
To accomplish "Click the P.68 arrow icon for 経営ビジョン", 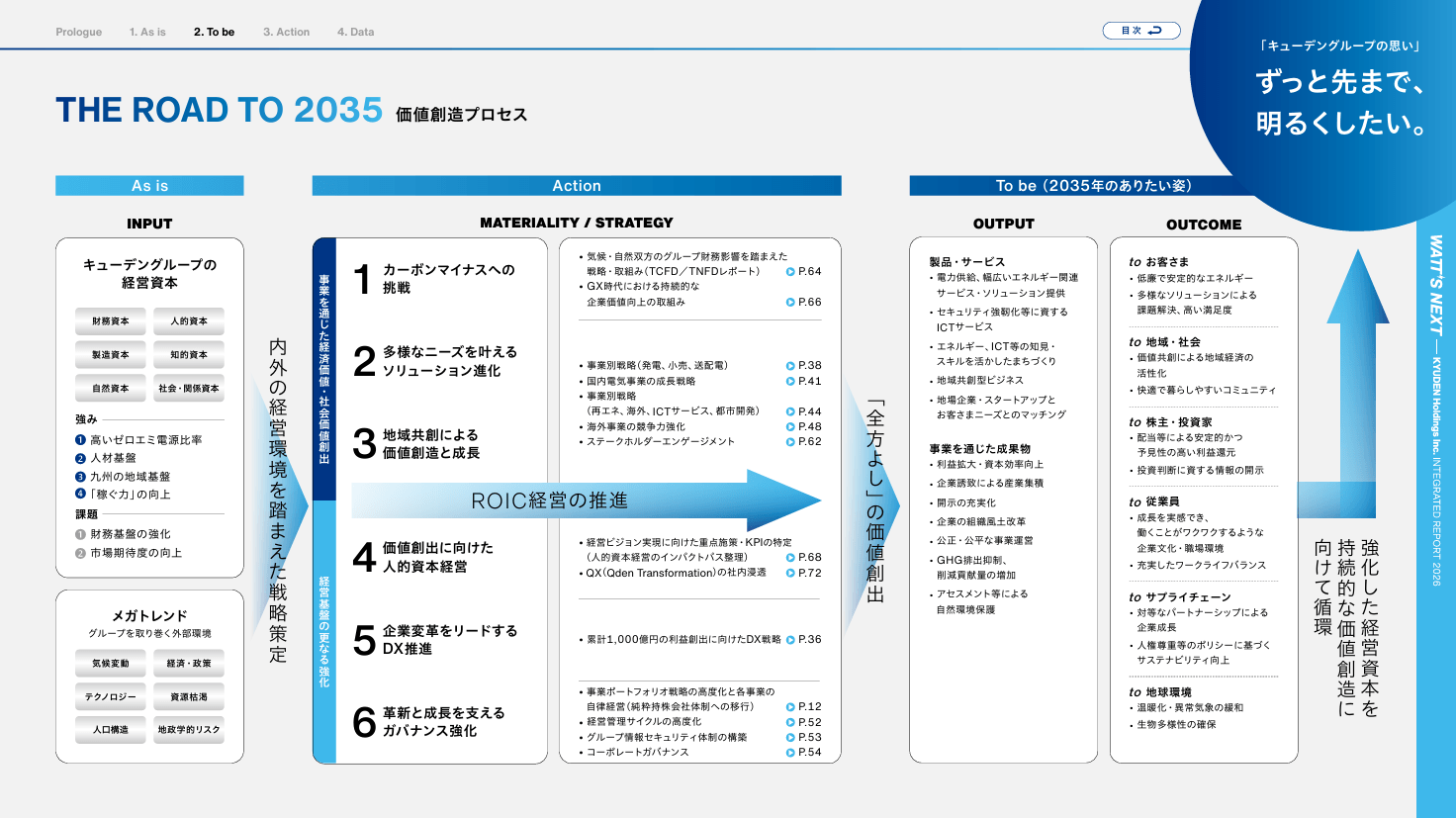I will click(790, 558).
